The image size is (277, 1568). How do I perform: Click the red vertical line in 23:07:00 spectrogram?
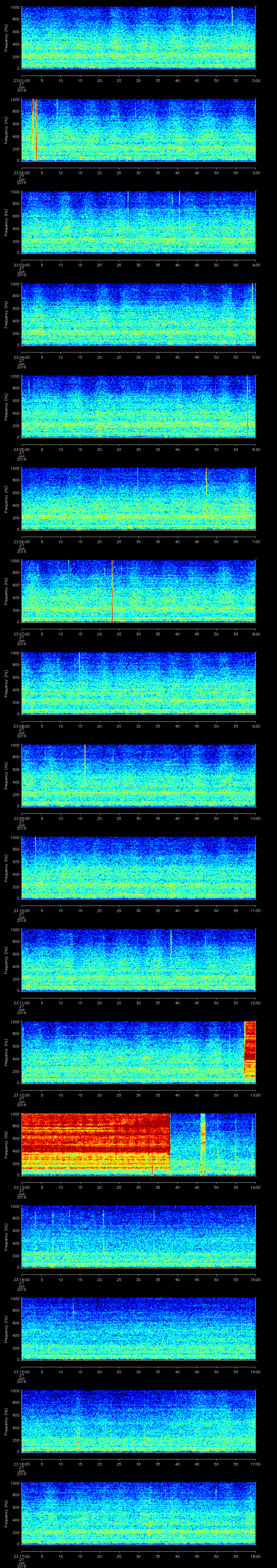[x=113, y=591]
